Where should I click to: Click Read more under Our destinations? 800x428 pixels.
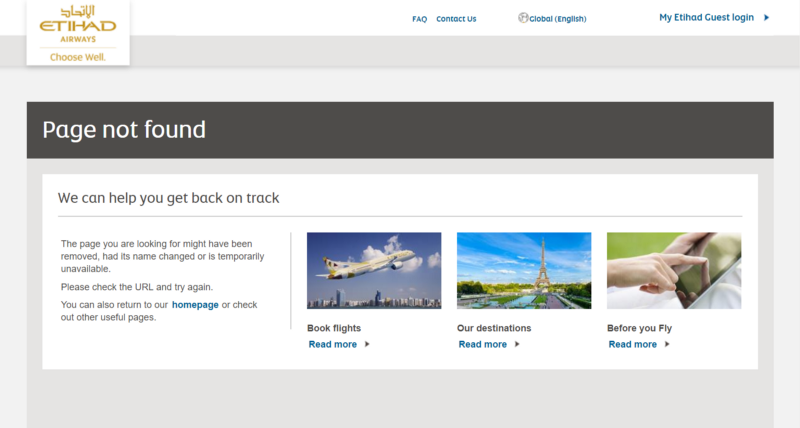pyautogui.click(x=483, y=344)
